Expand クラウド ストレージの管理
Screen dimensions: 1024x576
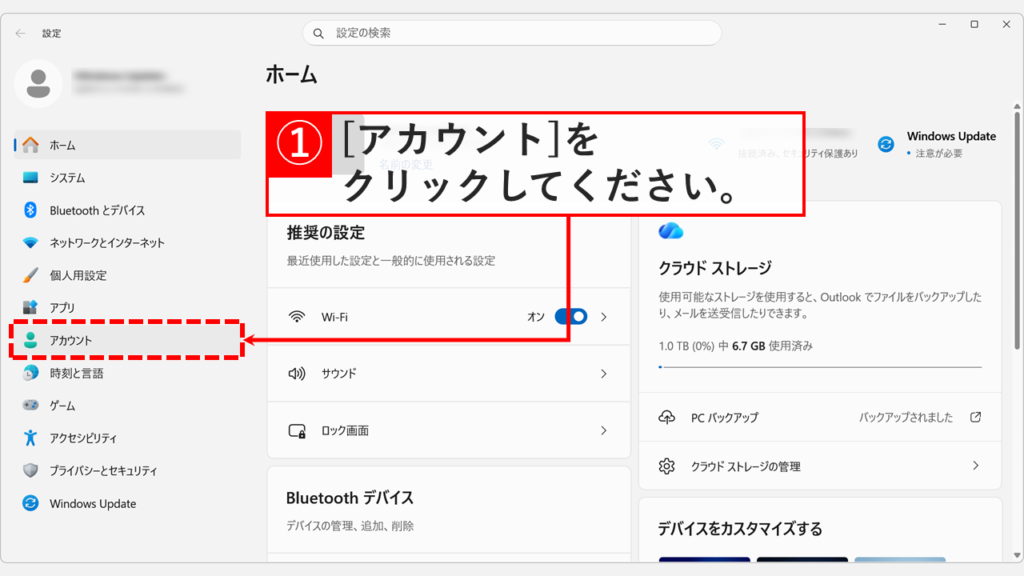(820, 465)
